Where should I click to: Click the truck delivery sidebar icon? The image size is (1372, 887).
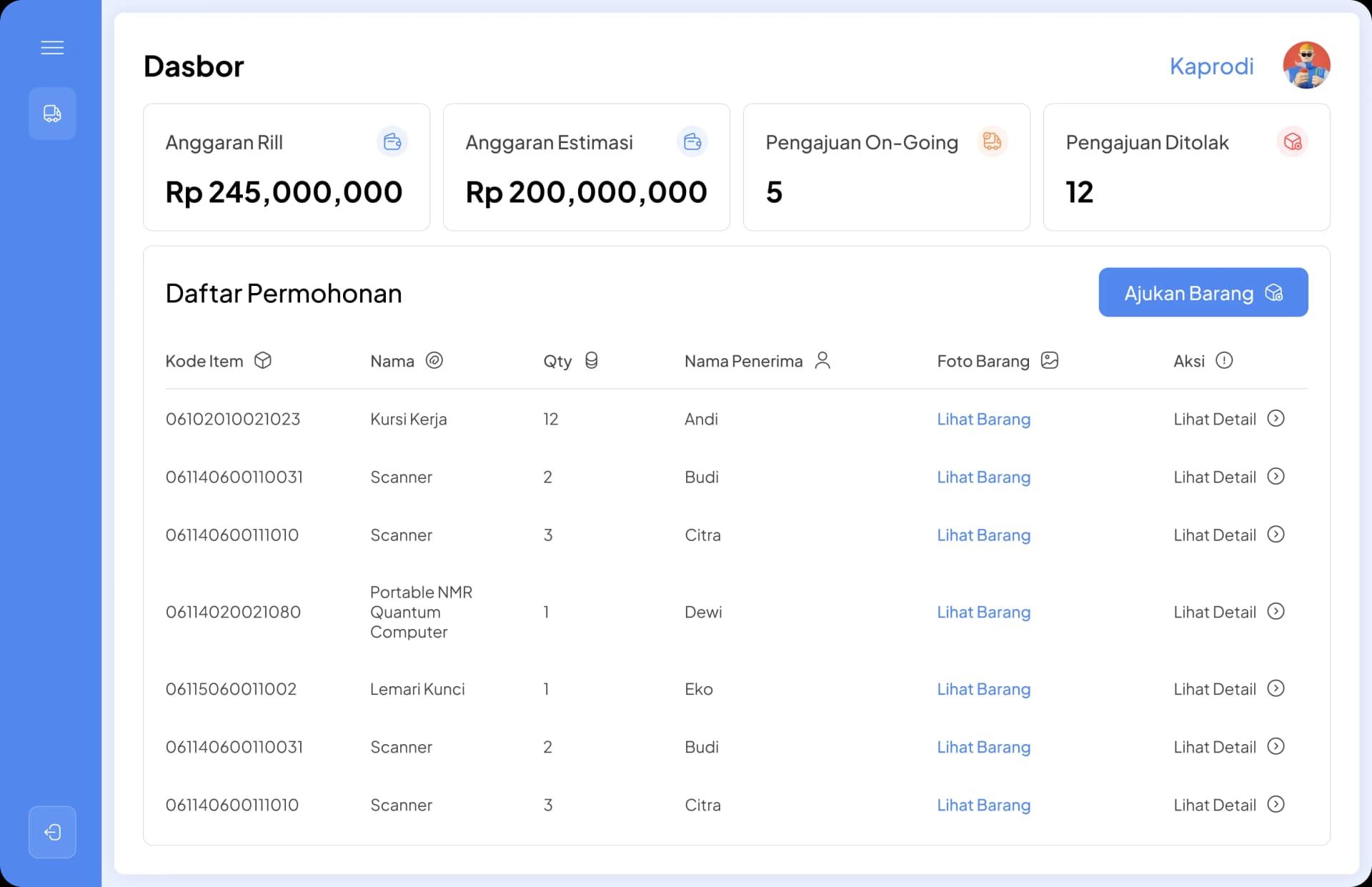tap(52, 114)
